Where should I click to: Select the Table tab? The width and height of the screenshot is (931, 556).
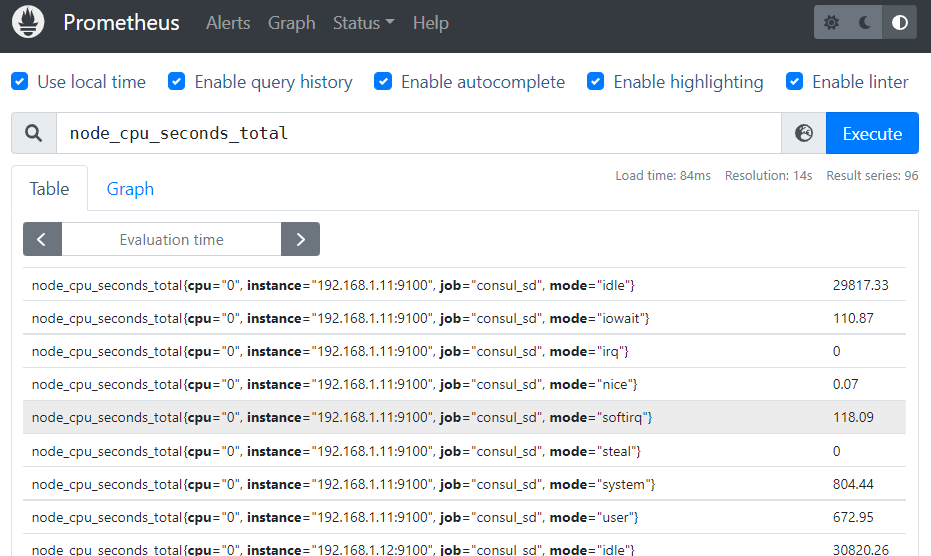(50, 189)
